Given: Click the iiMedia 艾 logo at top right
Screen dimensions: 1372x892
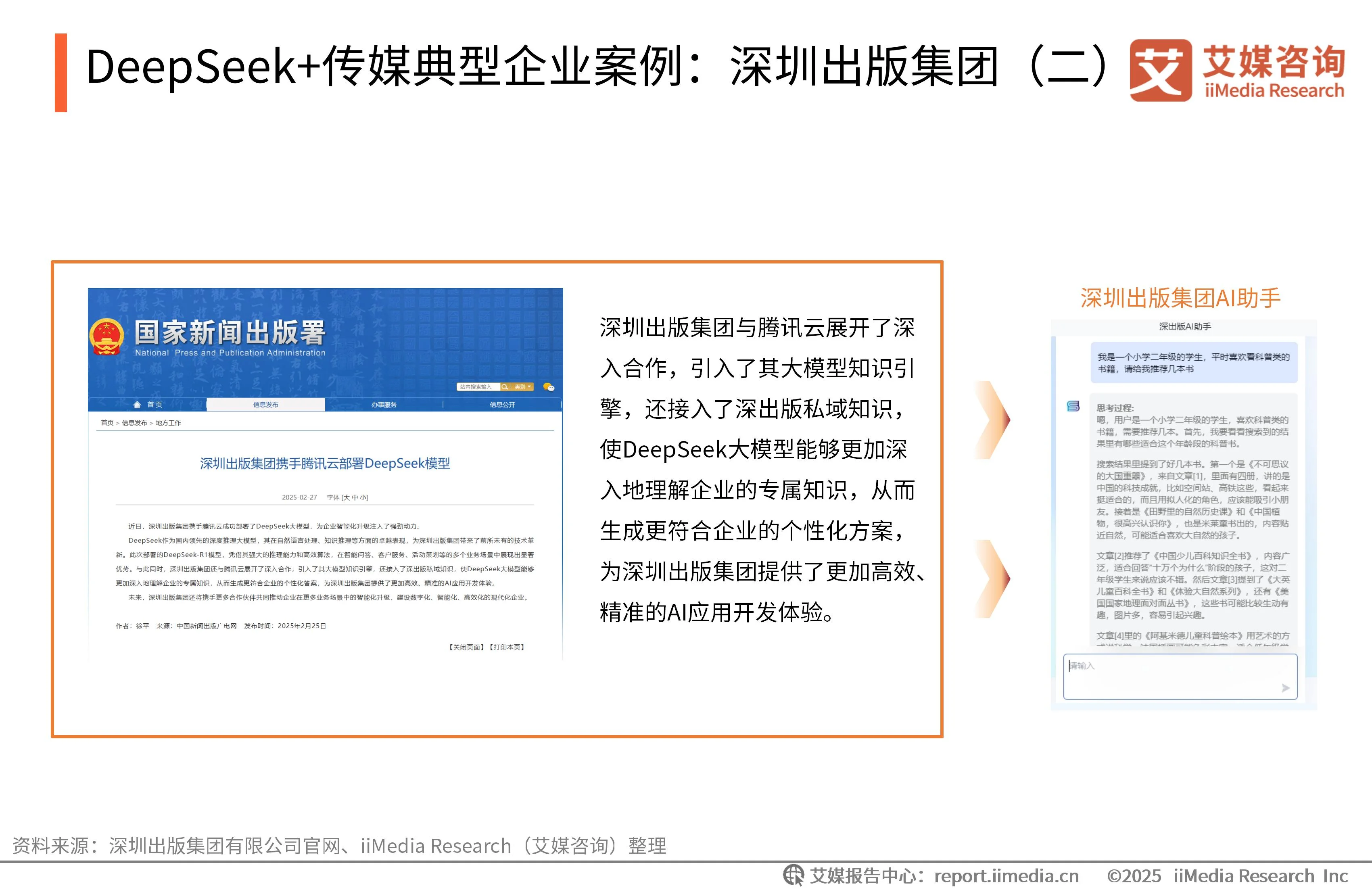Looking at the screenshot, I should point(1161,70).
